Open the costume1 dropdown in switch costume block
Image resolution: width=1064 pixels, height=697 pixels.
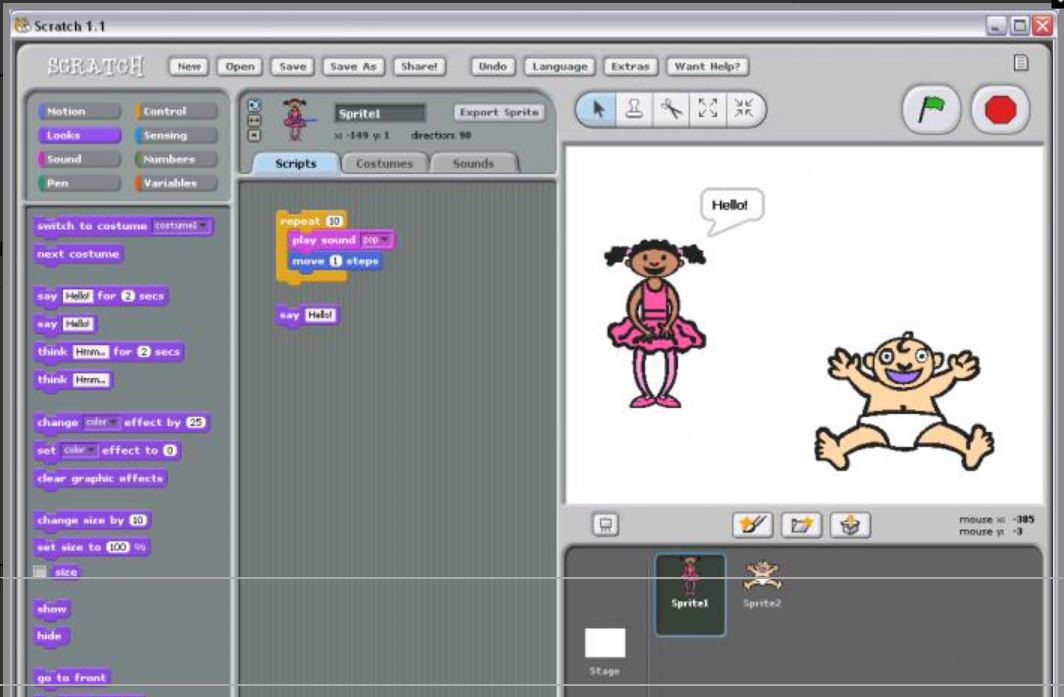(x=181, y=225)
